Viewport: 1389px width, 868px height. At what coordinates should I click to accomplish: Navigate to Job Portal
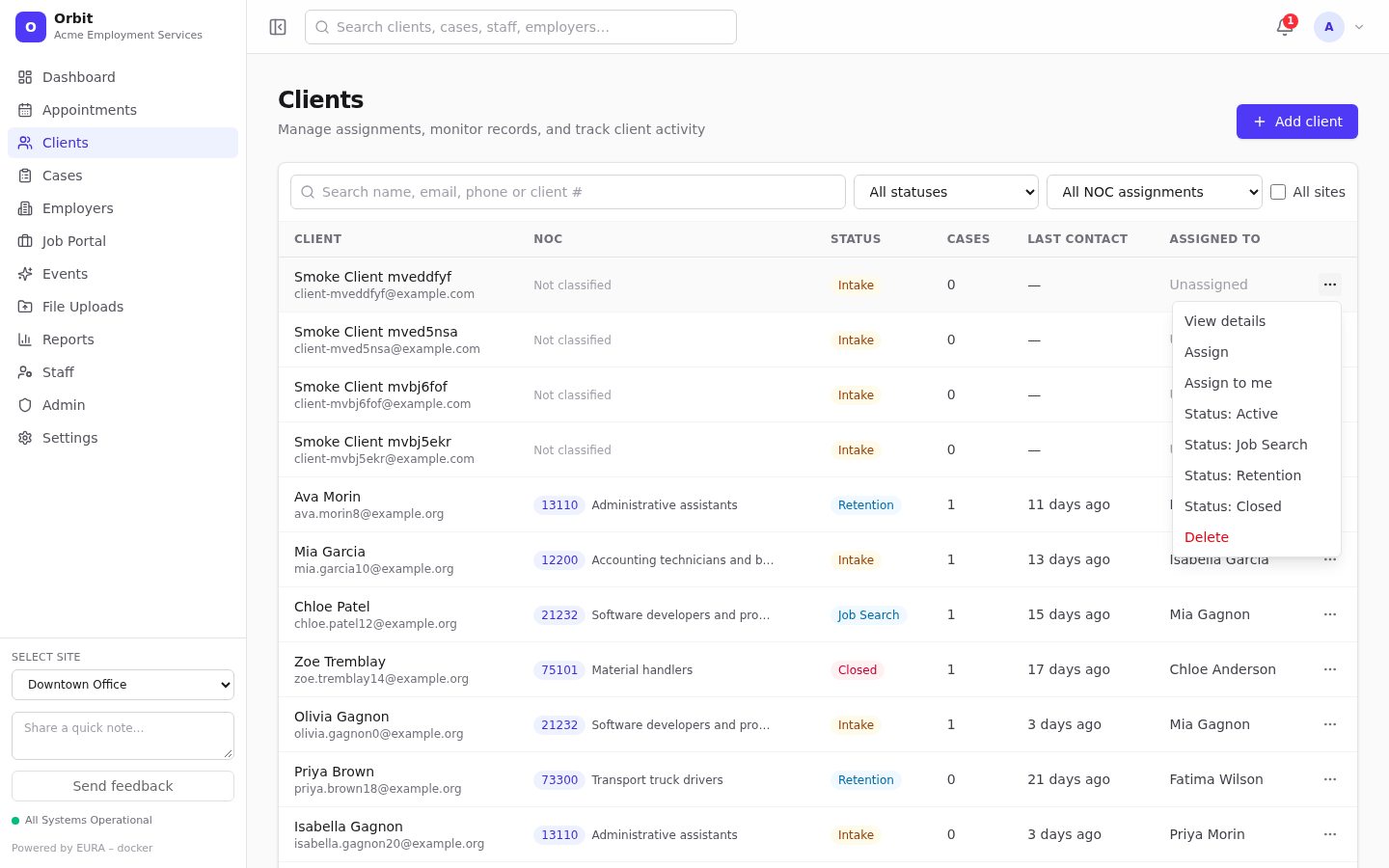[x=123, y=241]
